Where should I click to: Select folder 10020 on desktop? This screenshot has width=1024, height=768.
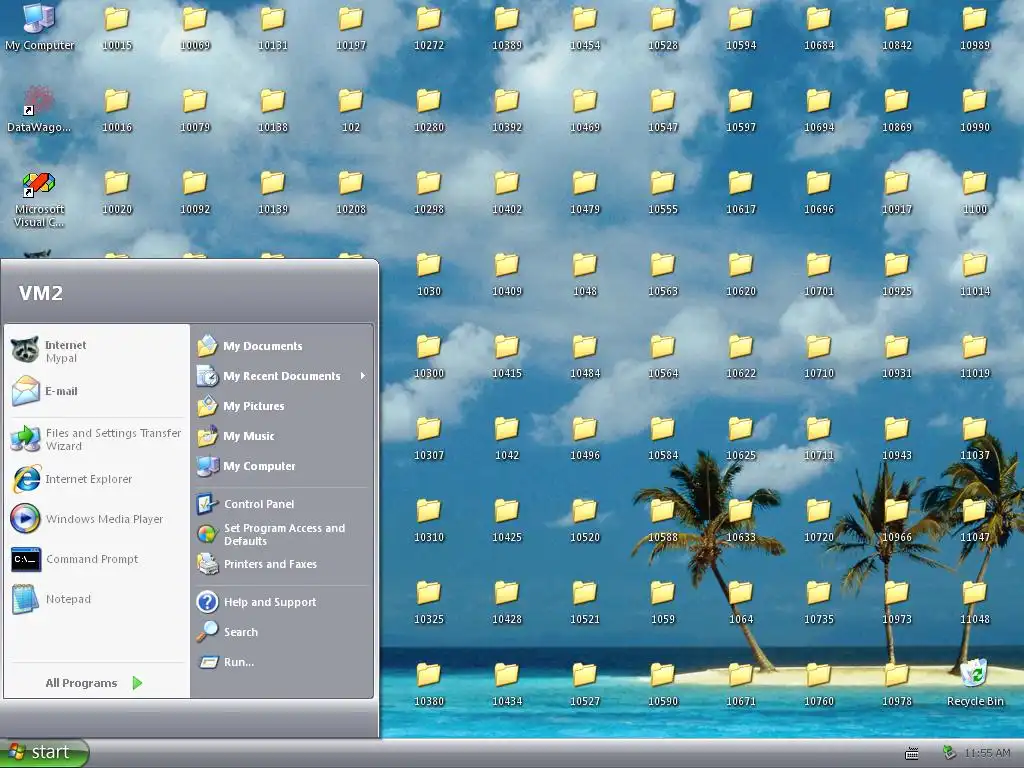(117, 192)
